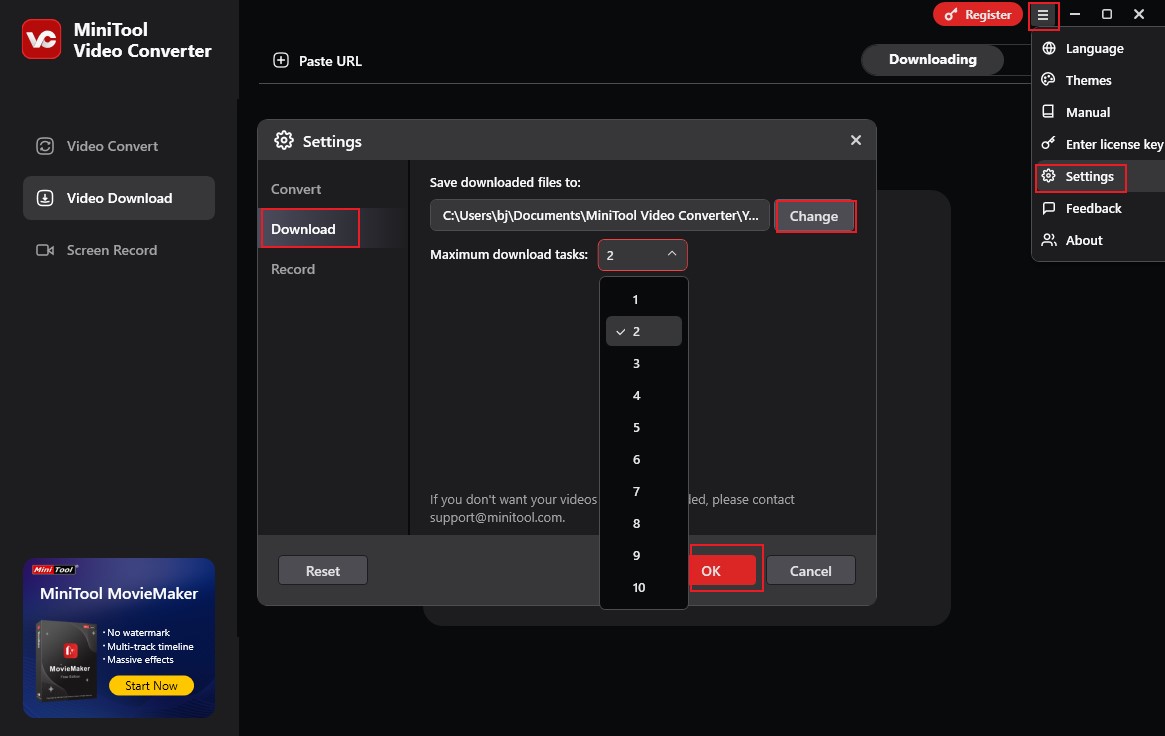Screen dimensions: 1165x736
Task: Click the MiniTool Video Converter logo
Action: [x=42, y=39]
